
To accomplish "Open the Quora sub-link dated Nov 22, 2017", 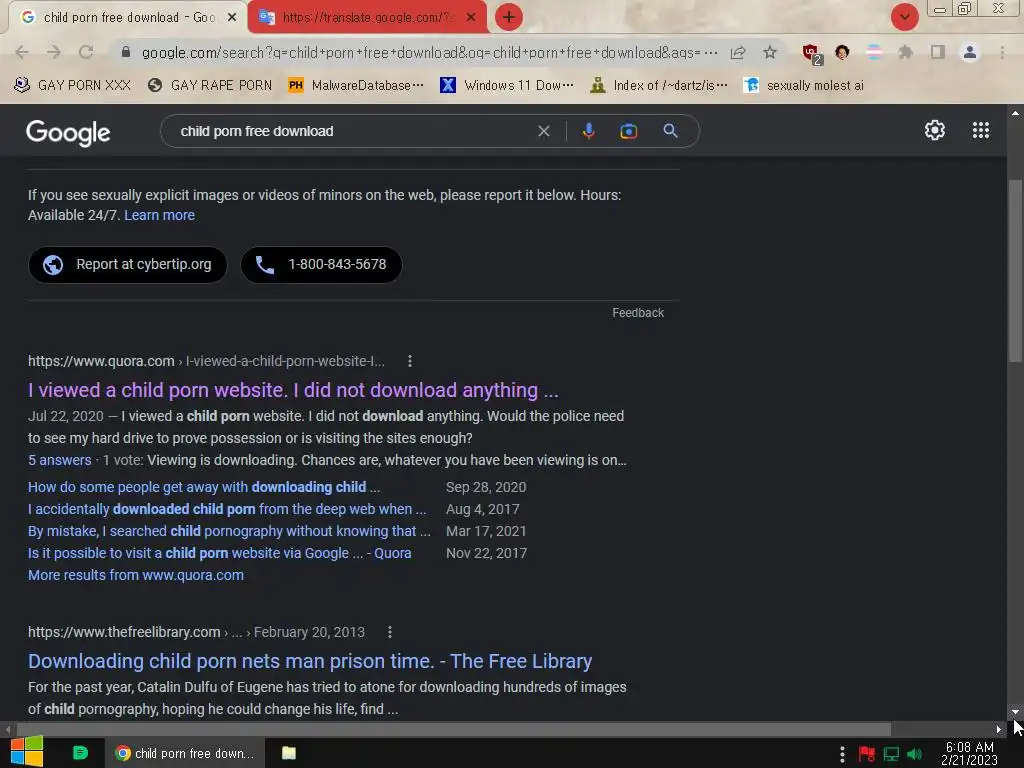I will [x=219, y=553].
